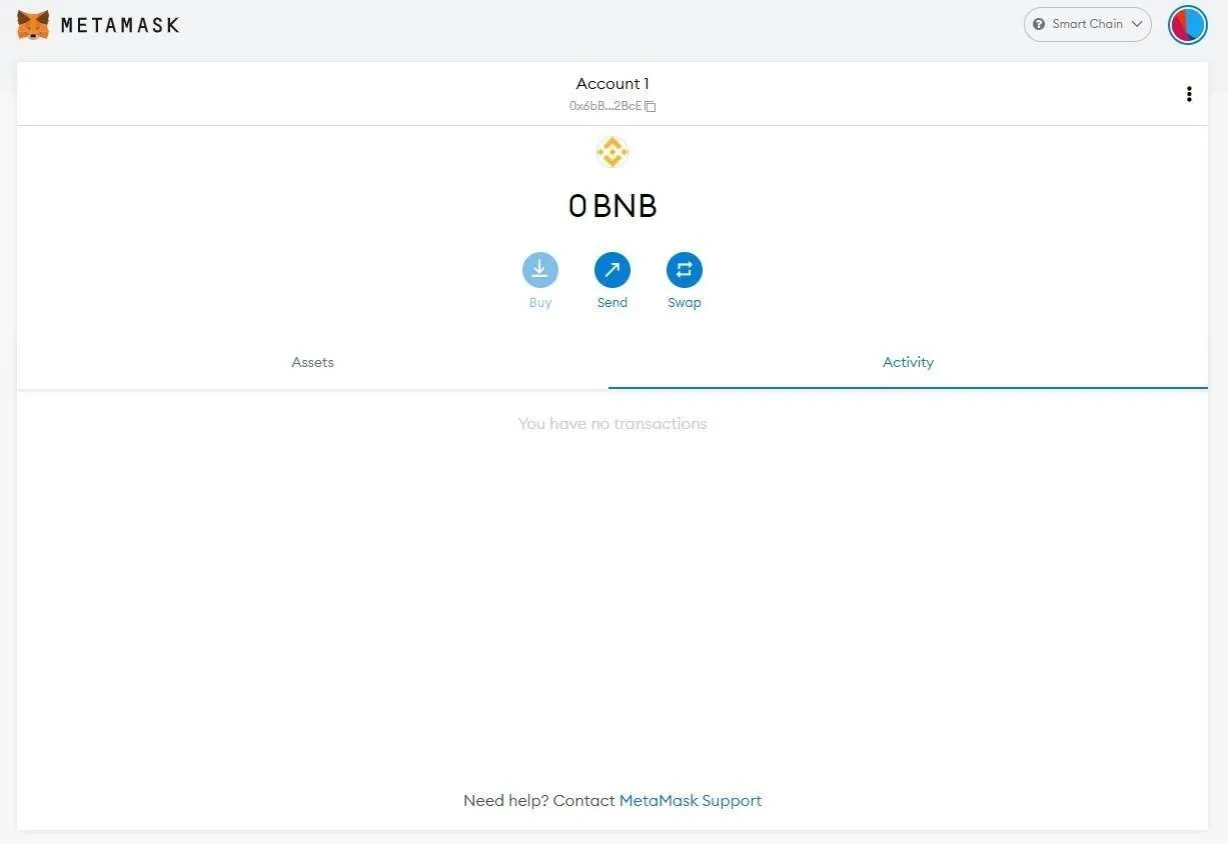1228x844 pixels.
Task: Open the three-dot account options menu
Action: (1188, 94)
